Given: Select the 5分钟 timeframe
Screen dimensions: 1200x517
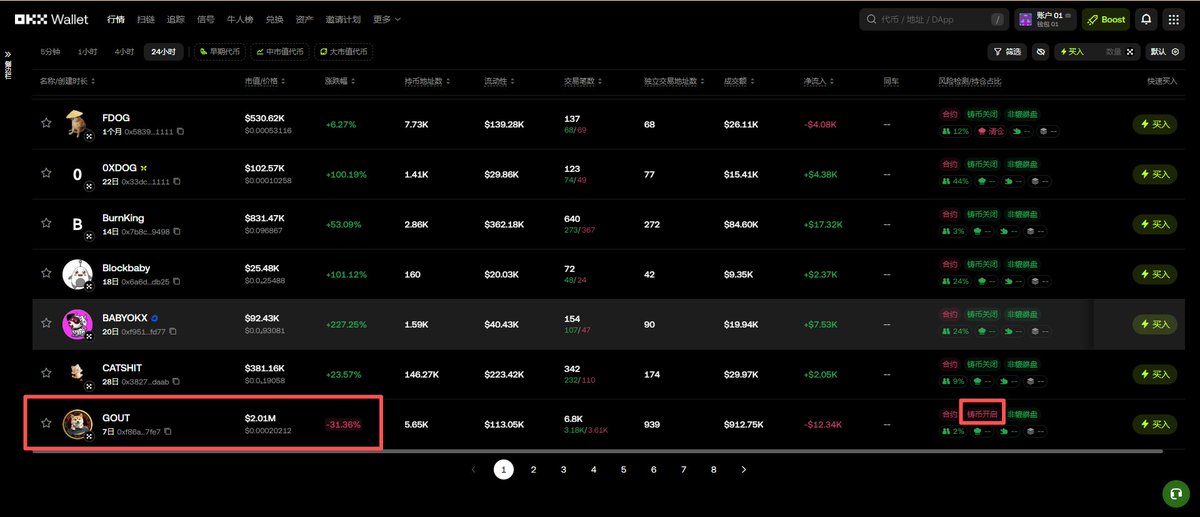Looking at the screenshot, I should (x=50, y=51).
